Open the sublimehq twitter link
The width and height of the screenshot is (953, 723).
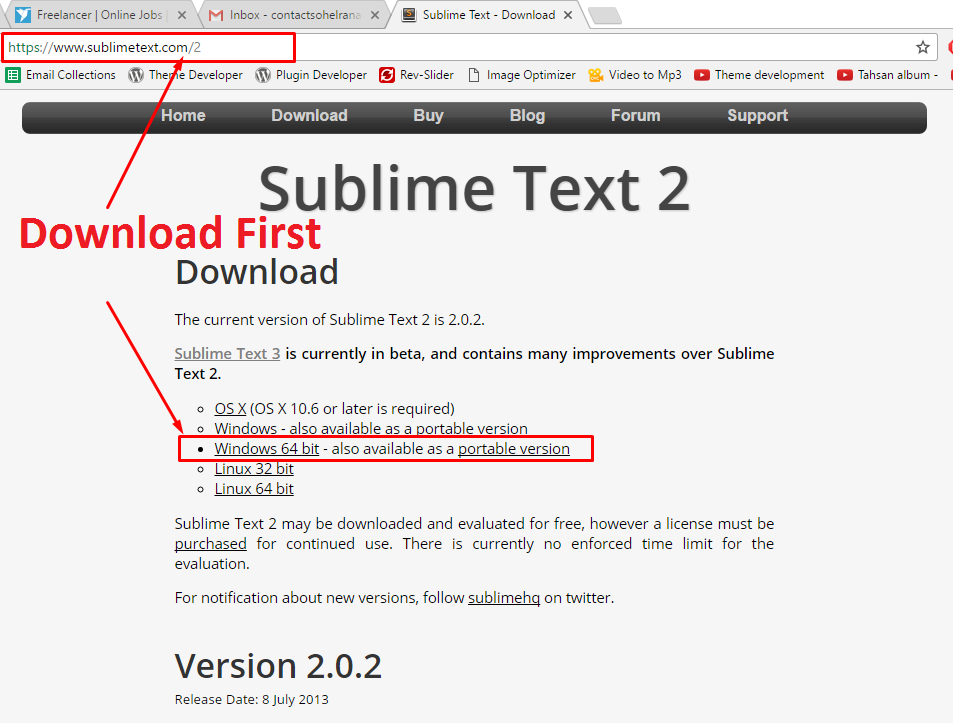504,598
